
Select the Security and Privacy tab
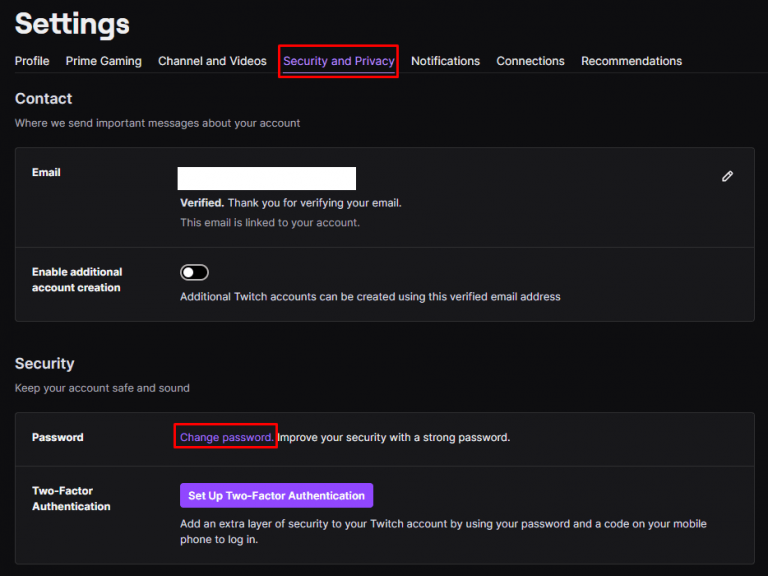pos(338,61)
